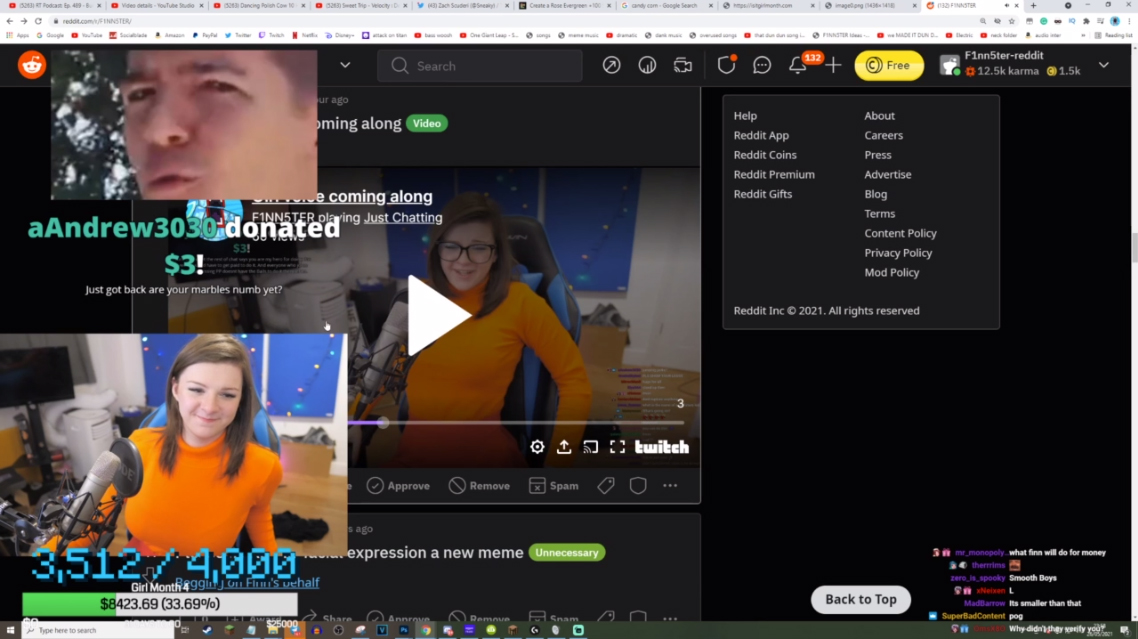Click Back to Top button
Viewport: 1138px width, 639px height.
point(861,600)
